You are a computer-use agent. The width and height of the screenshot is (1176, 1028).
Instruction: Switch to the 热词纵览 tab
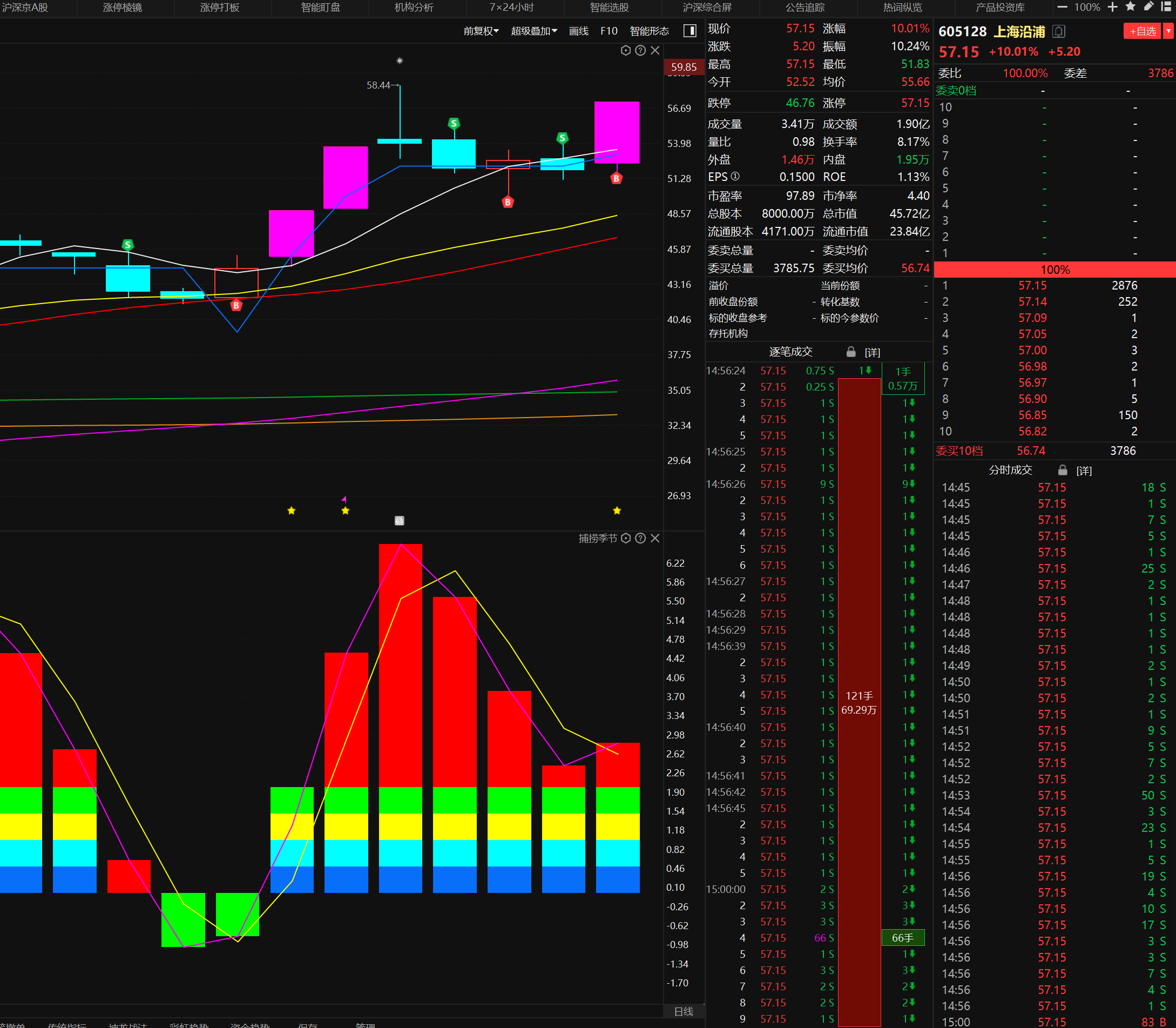click(x=902, y=8)
